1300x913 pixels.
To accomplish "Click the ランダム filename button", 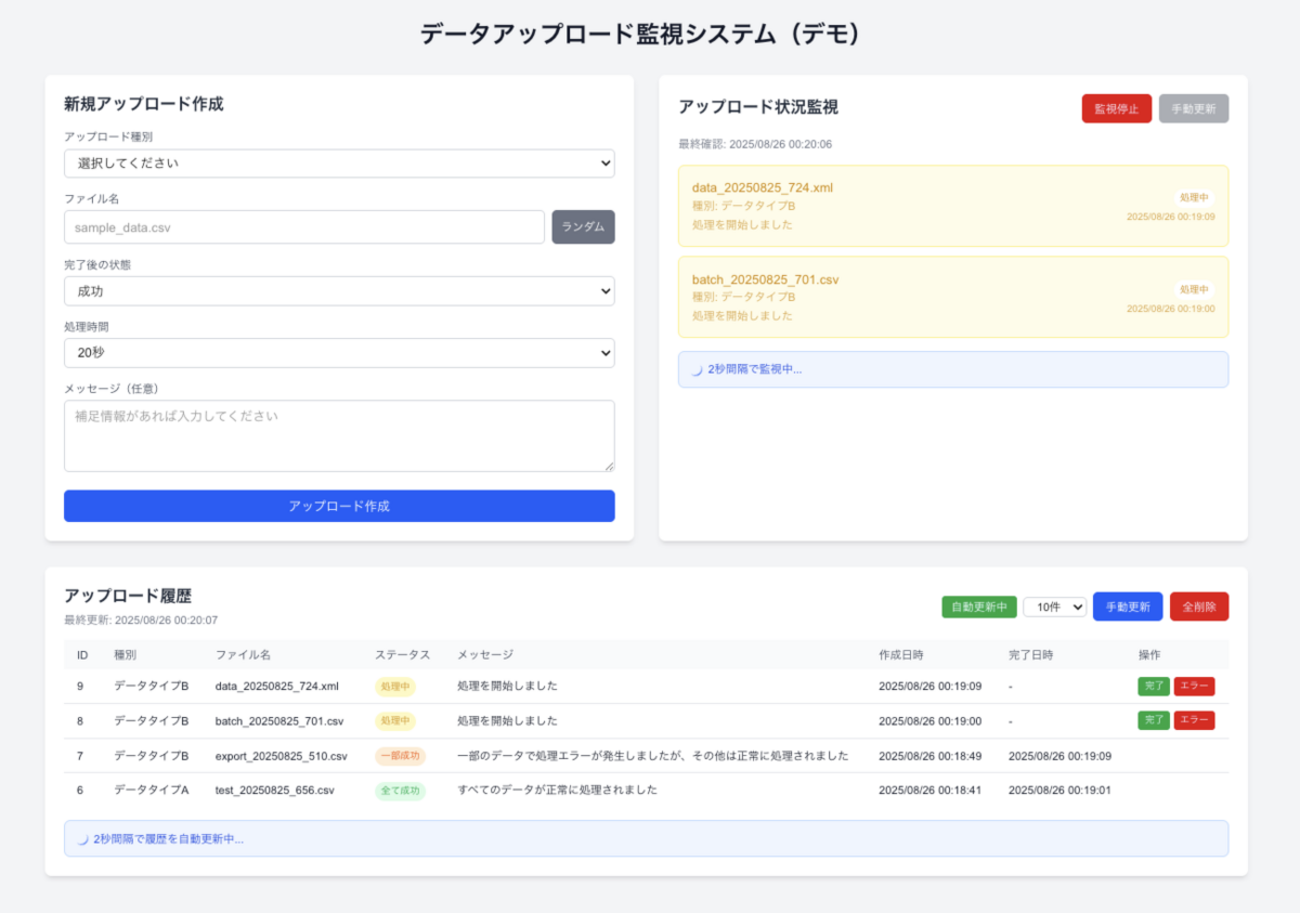I will pyautogui.click(x=583, y=227).
